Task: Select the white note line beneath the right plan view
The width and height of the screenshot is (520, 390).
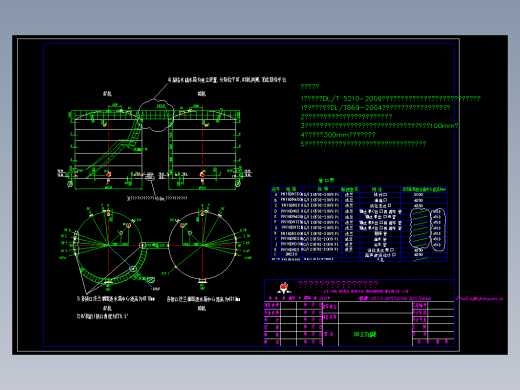Action: [x=203, y=299]
